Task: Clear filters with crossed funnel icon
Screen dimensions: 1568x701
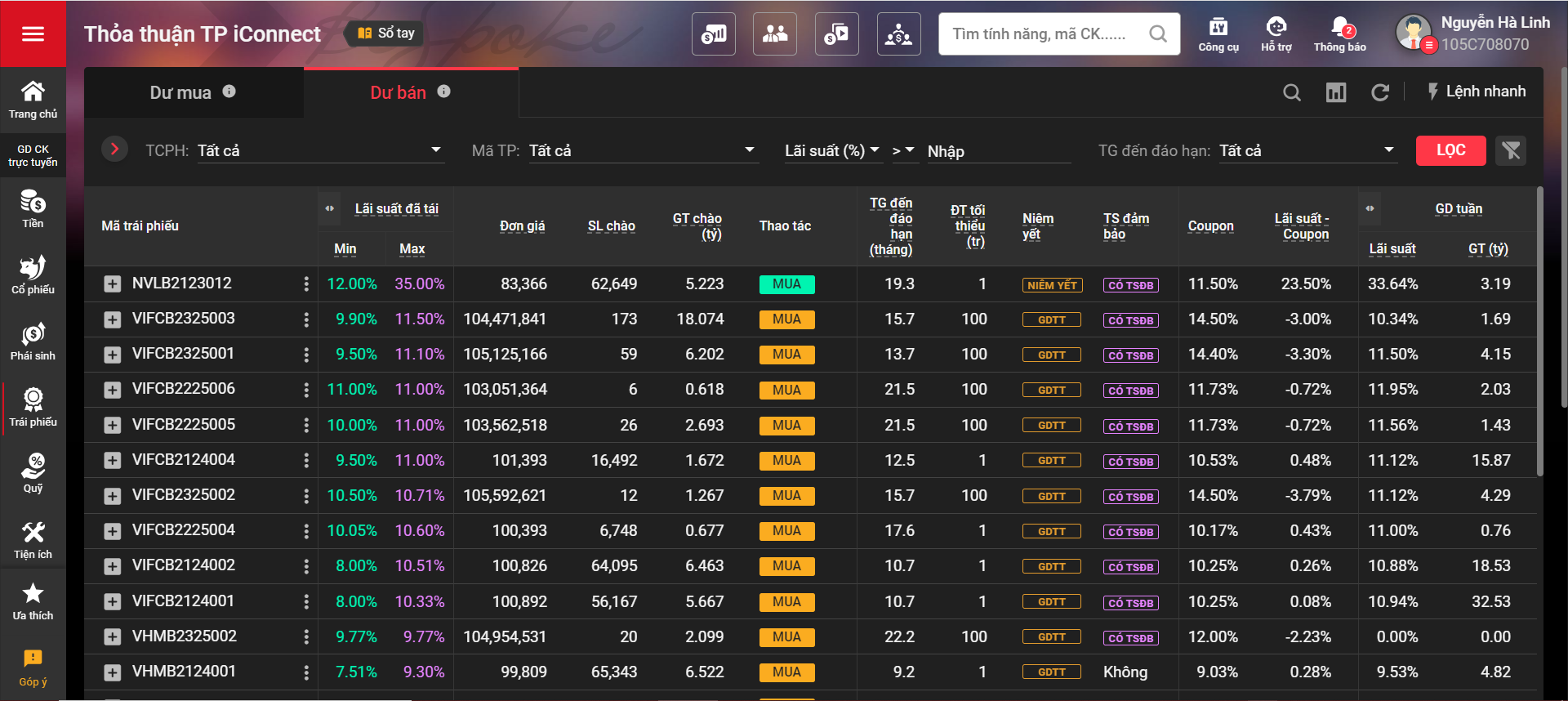Action: click(1511, 150)
